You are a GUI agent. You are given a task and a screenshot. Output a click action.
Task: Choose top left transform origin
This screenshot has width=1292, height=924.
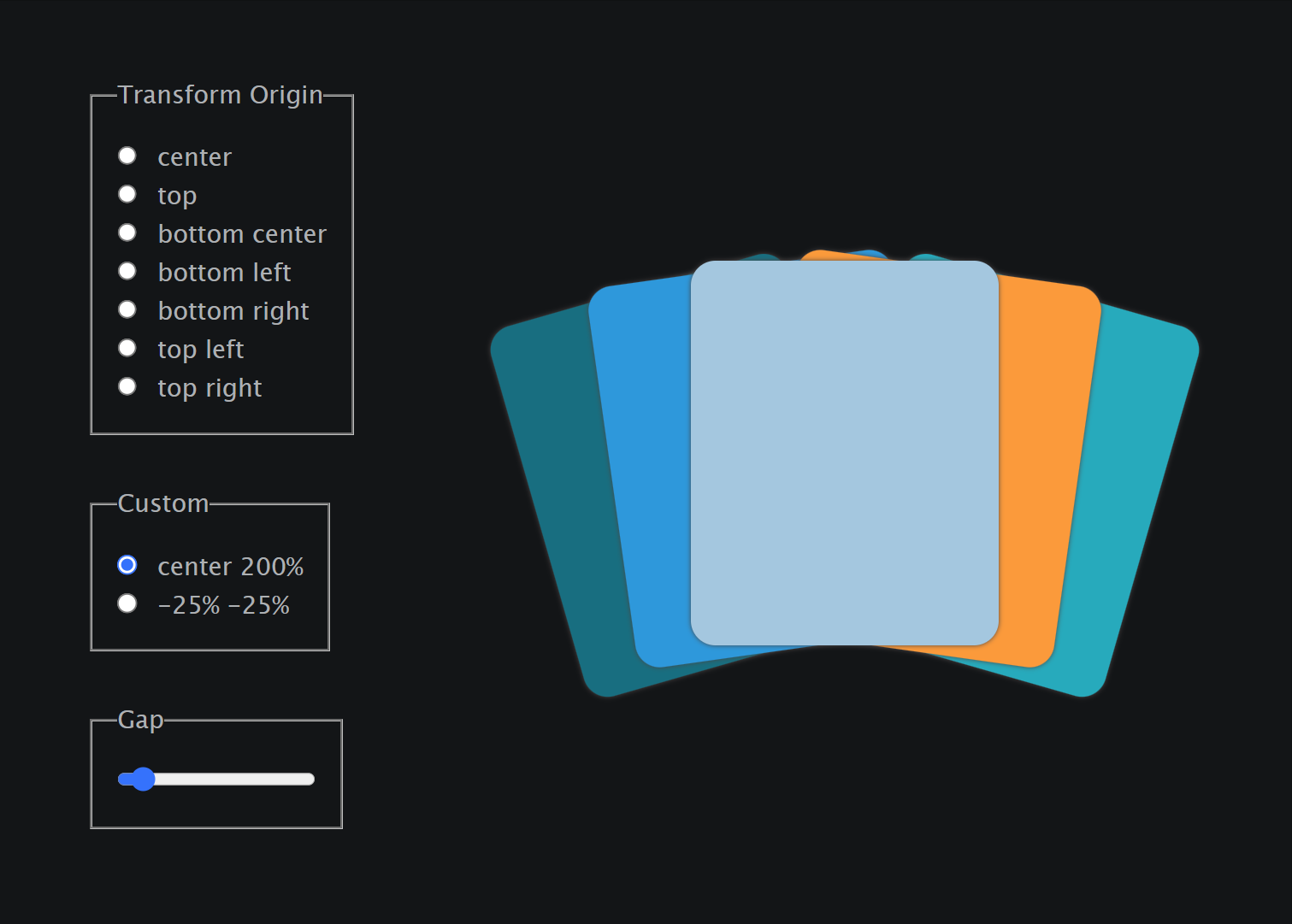tap(127, 348)
